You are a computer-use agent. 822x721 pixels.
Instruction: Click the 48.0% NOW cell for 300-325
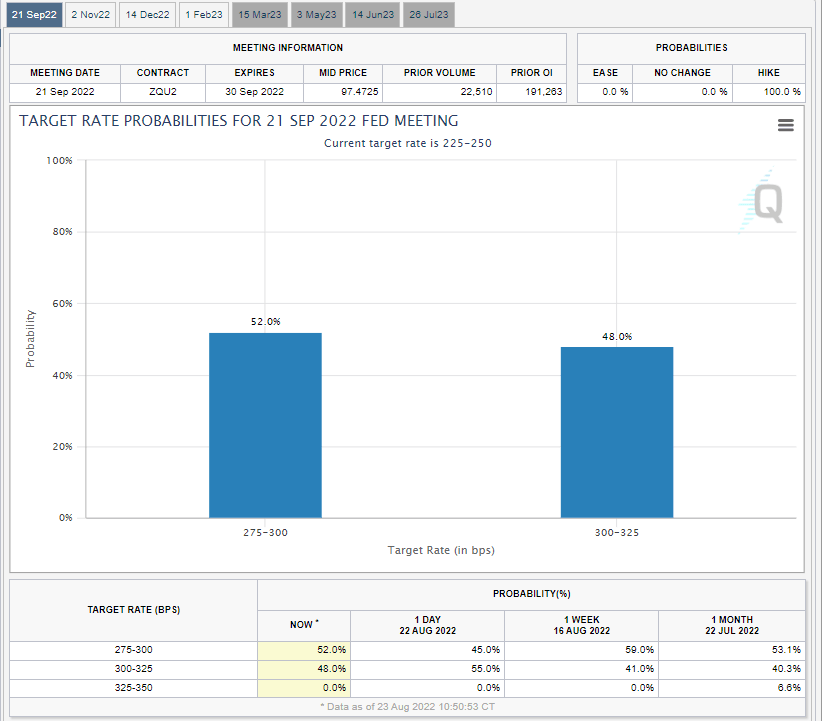coord(304,669)
